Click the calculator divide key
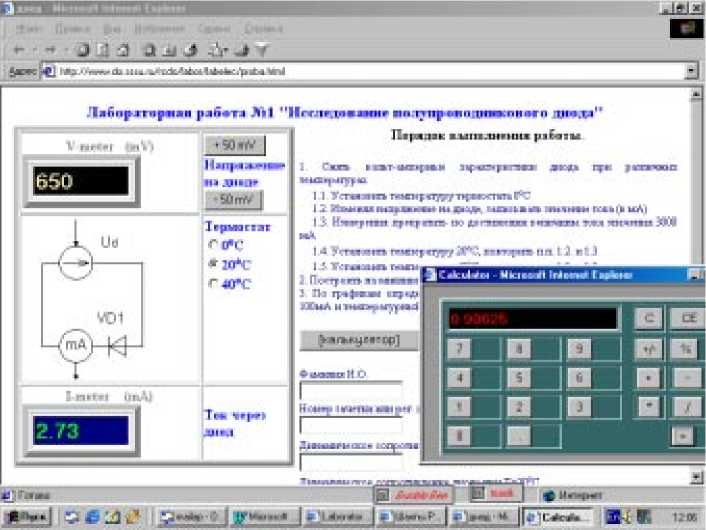The image size is (706, 530). click(688, 407)
